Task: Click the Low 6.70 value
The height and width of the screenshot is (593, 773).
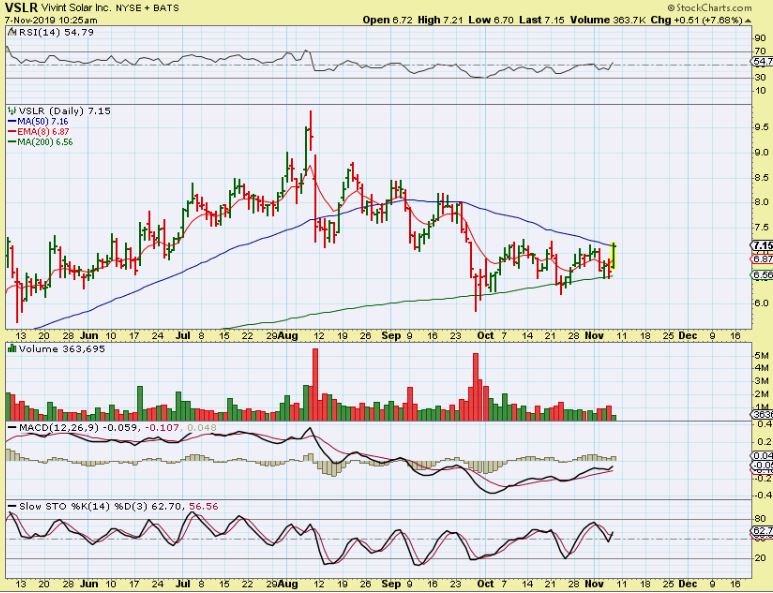Action: click(491, 20)
